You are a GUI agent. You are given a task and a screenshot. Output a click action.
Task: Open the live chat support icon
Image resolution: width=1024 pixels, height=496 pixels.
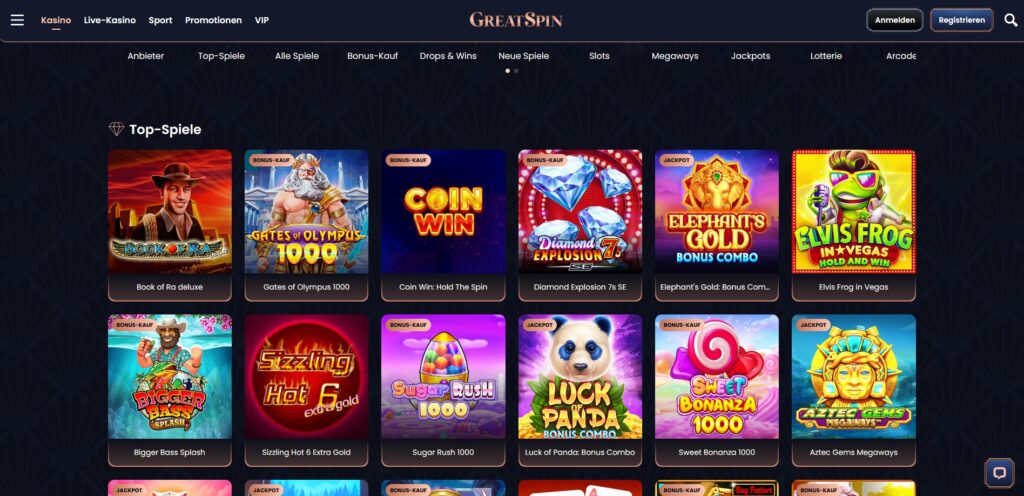click(x=999, y=473)
